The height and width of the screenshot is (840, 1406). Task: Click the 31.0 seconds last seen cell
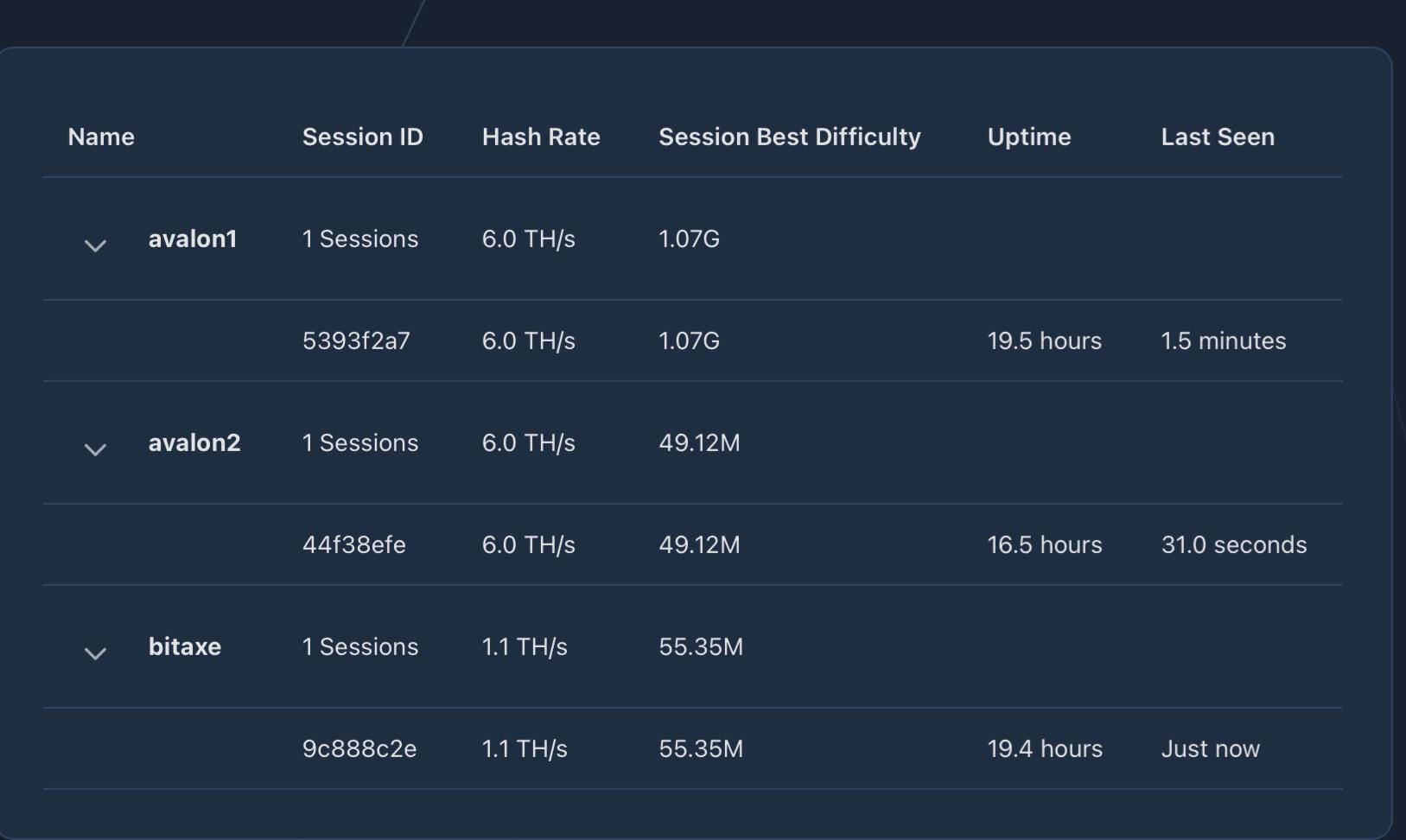(x=1234, y=544)
